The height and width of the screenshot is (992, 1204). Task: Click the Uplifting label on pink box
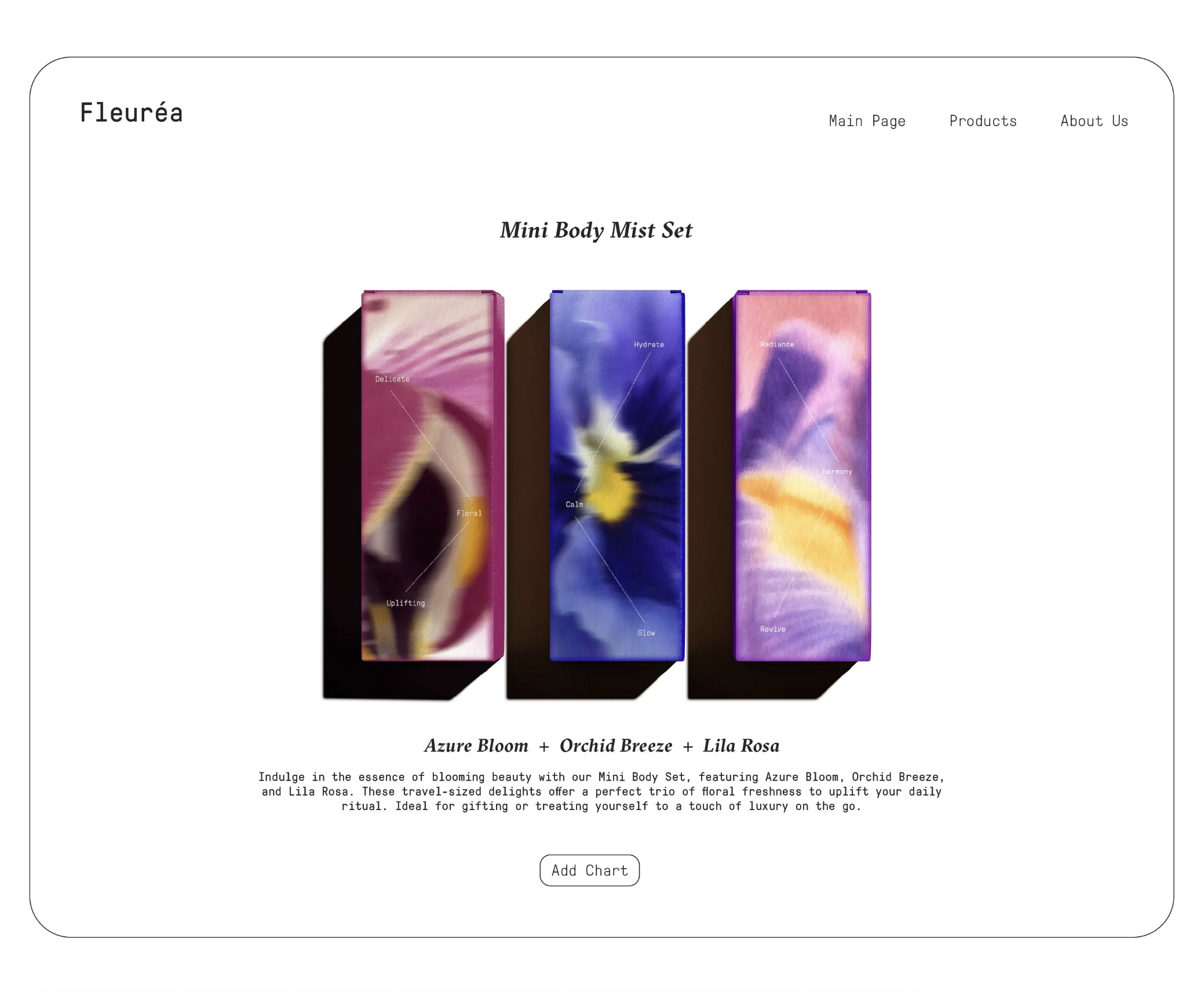point(406,603)
